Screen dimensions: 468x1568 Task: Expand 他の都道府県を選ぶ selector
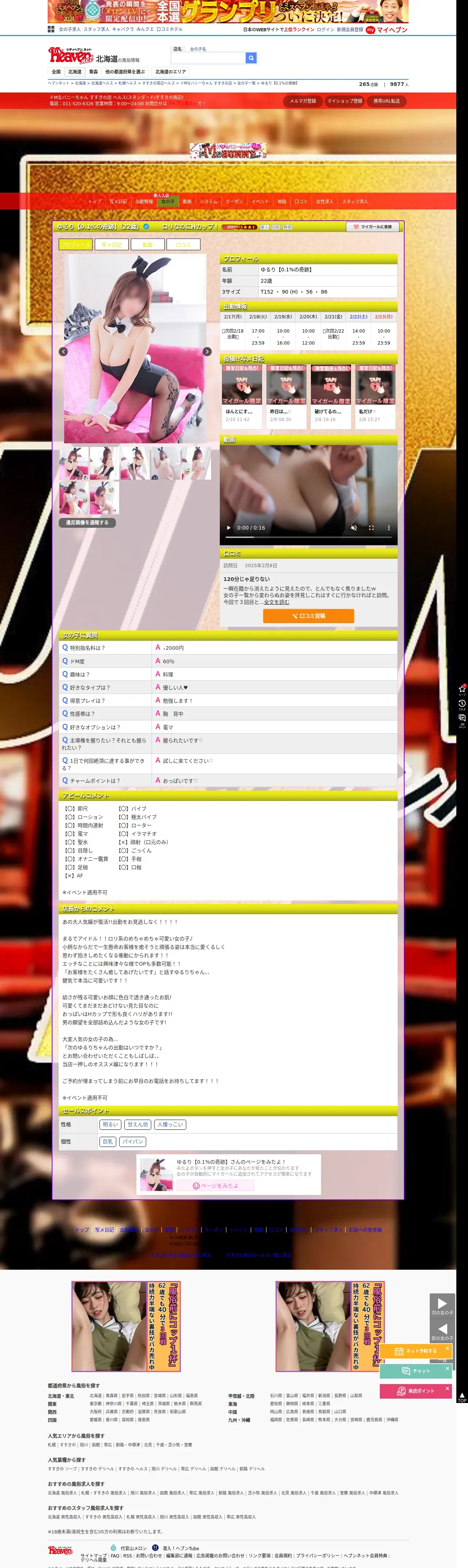point(125,72)
